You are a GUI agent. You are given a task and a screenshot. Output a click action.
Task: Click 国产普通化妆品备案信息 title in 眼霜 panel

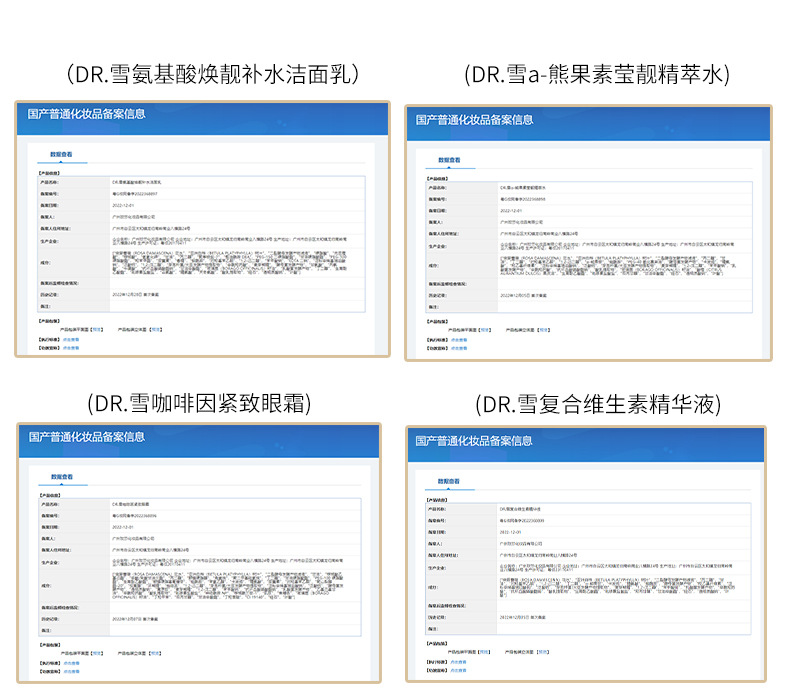87,436
